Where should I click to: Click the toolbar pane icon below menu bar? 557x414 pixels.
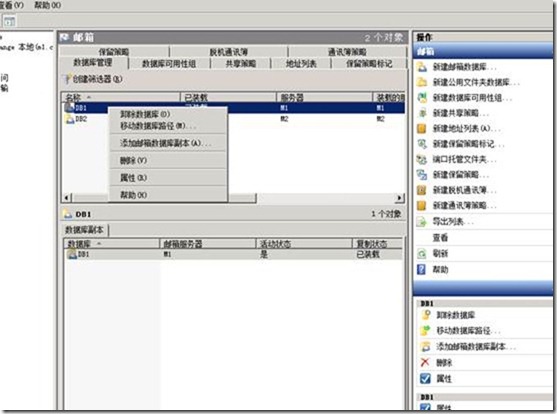coord(9,21)
